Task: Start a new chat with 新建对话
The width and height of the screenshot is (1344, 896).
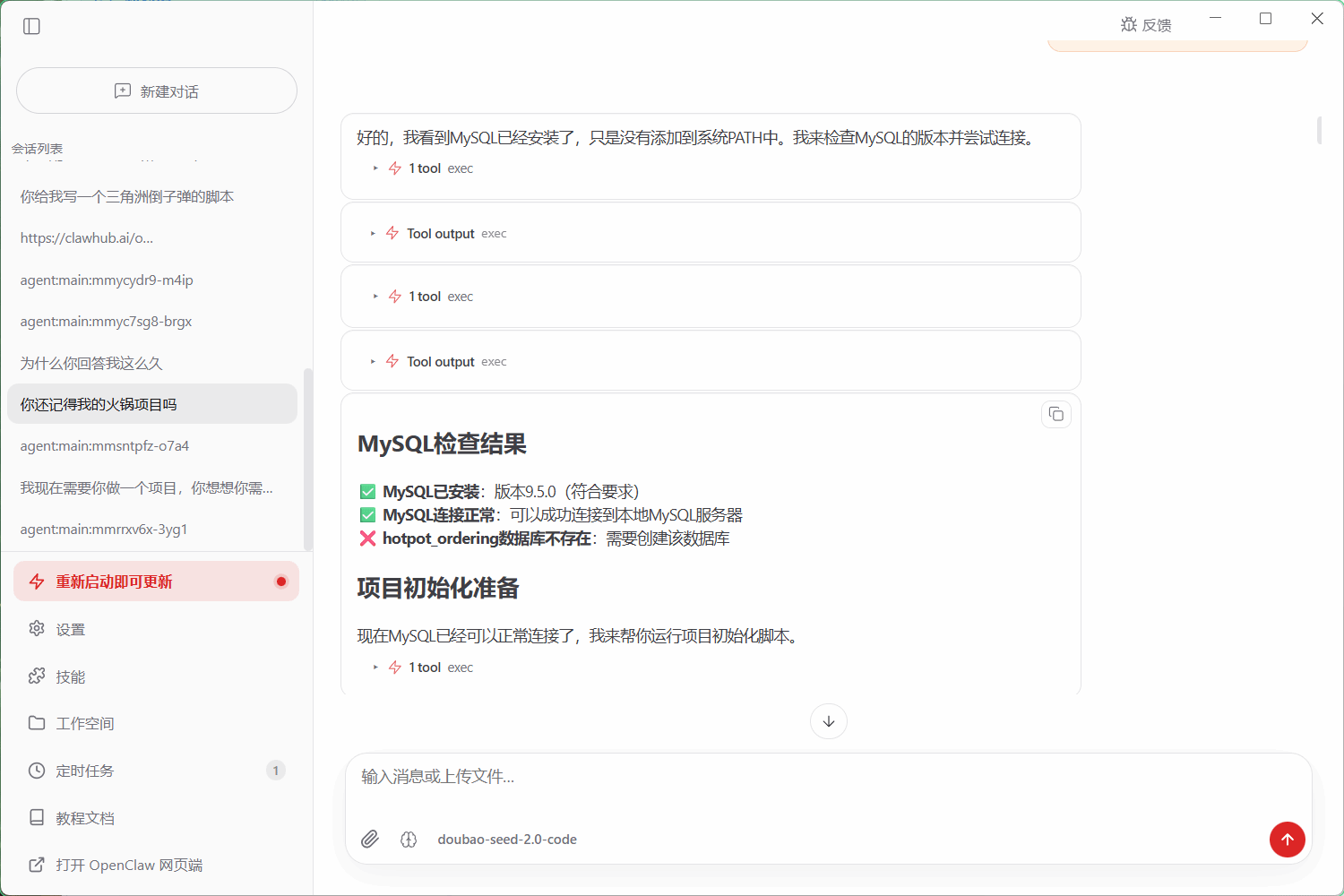Action: [157, 90]
